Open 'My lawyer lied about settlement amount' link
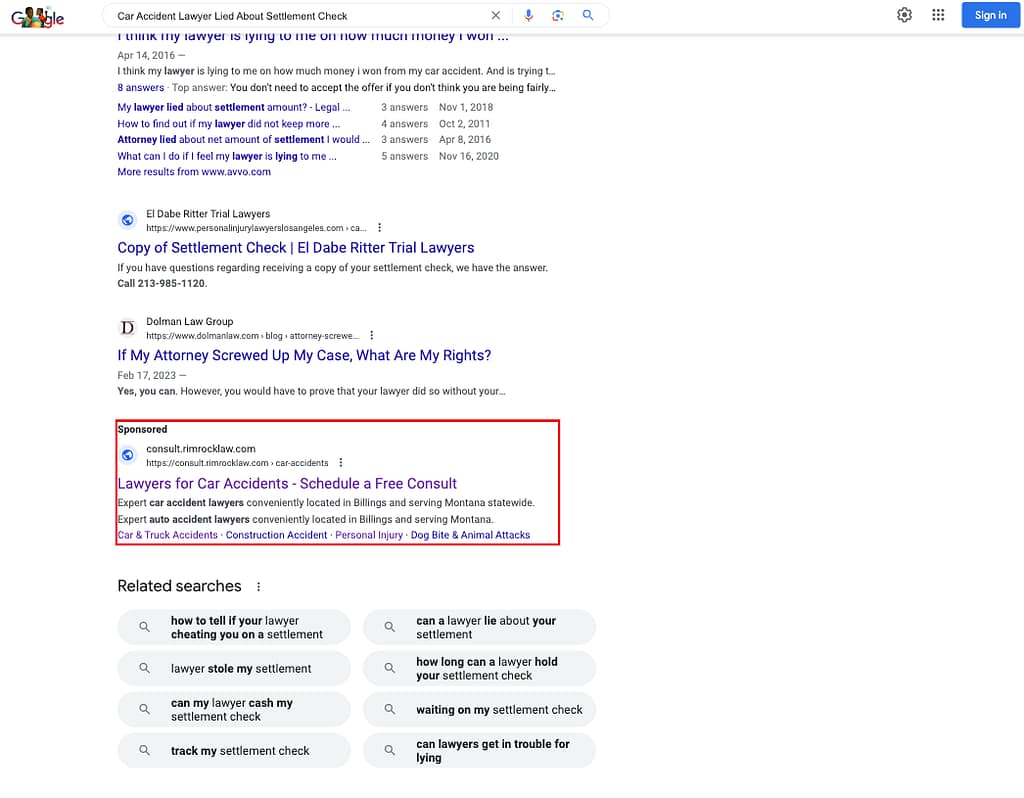The image size is (1024, 798). click(x=234, y=107)
